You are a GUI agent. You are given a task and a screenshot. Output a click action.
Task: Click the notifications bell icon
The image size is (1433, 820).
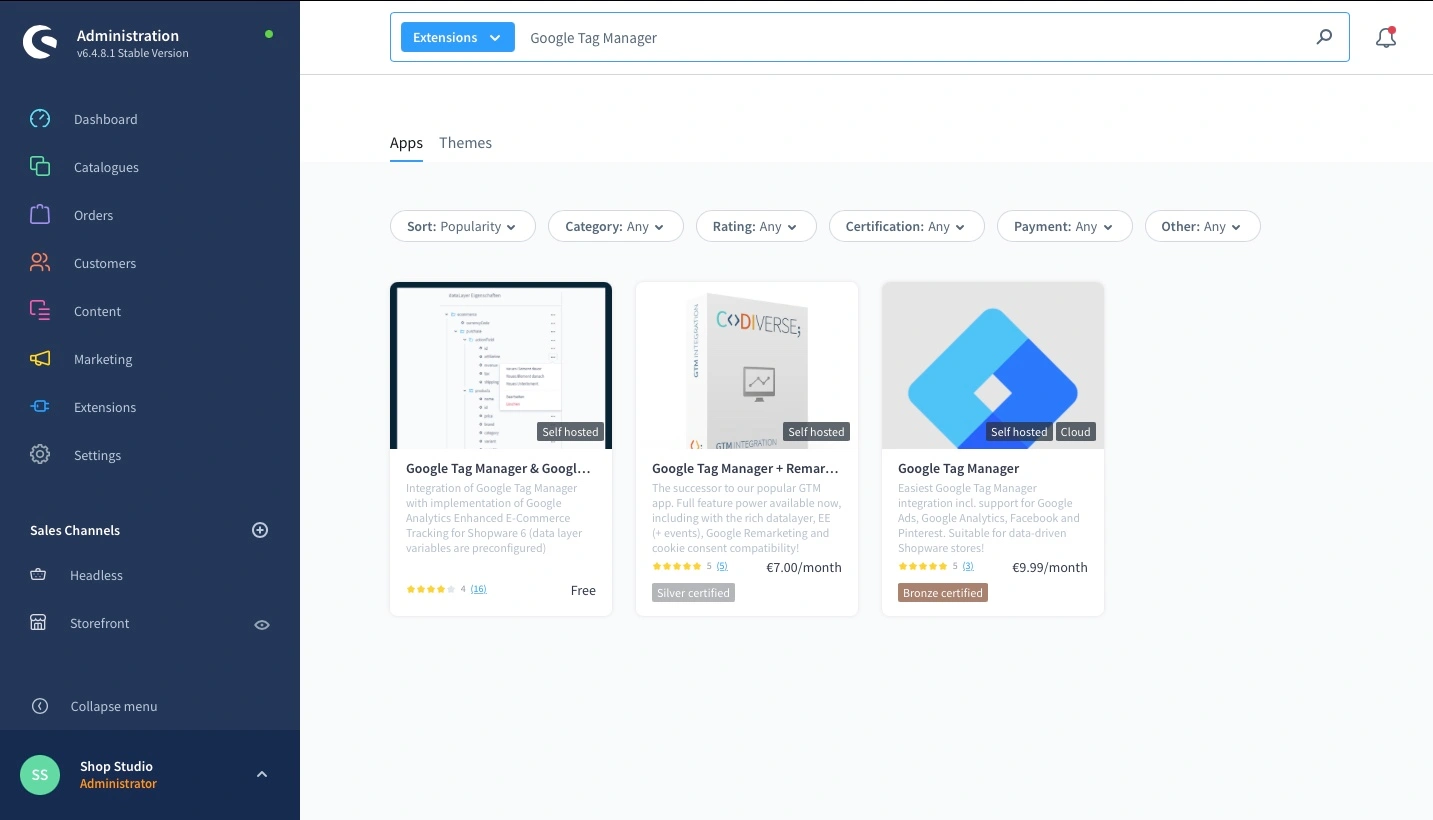(x=1385, y=38)
